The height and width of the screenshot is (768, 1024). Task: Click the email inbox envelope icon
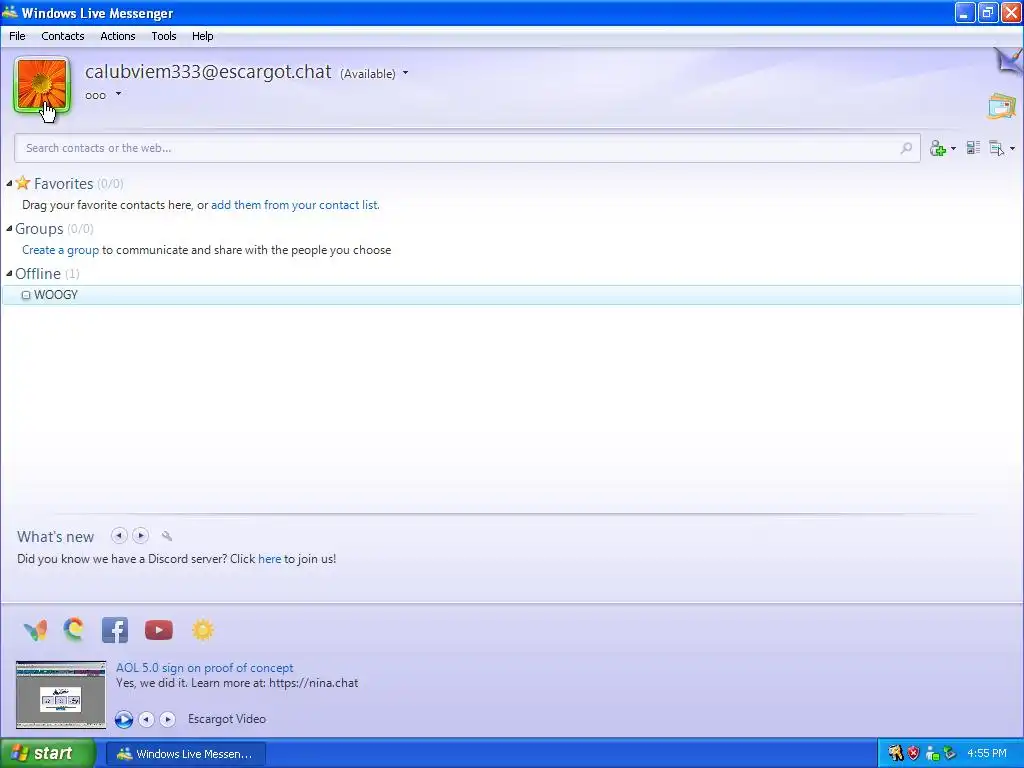tap(1001, 106)
